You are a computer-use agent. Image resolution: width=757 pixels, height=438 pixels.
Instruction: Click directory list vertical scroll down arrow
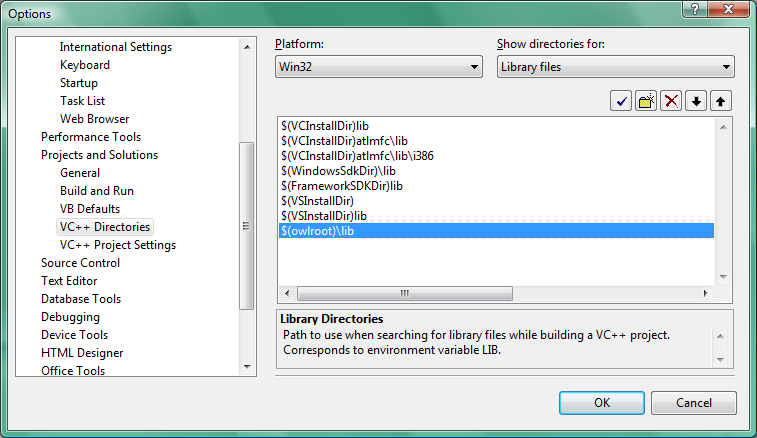[x=723, y=277]
